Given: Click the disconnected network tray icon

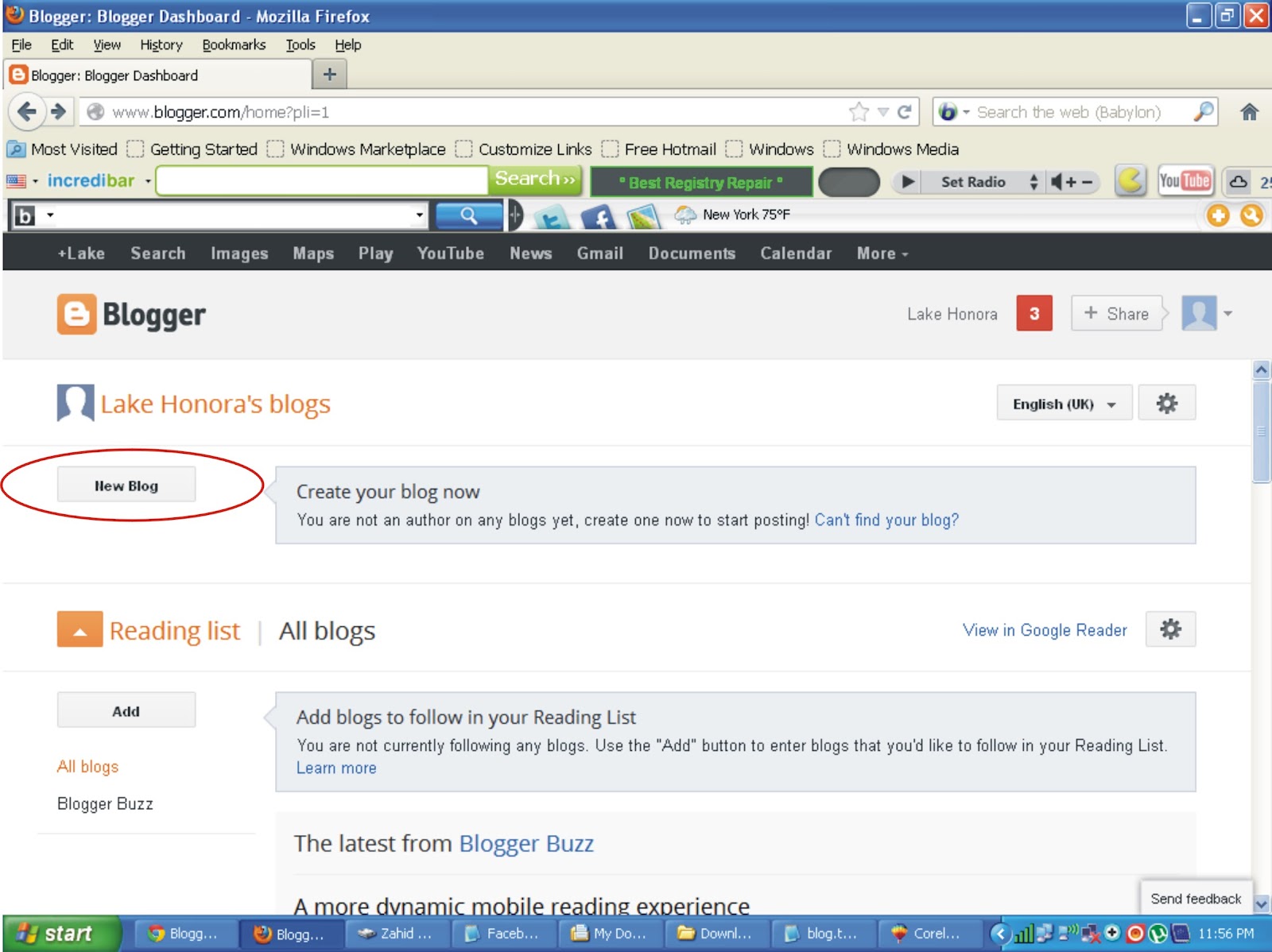Looking at the screenshot, I should [1091, 934].
